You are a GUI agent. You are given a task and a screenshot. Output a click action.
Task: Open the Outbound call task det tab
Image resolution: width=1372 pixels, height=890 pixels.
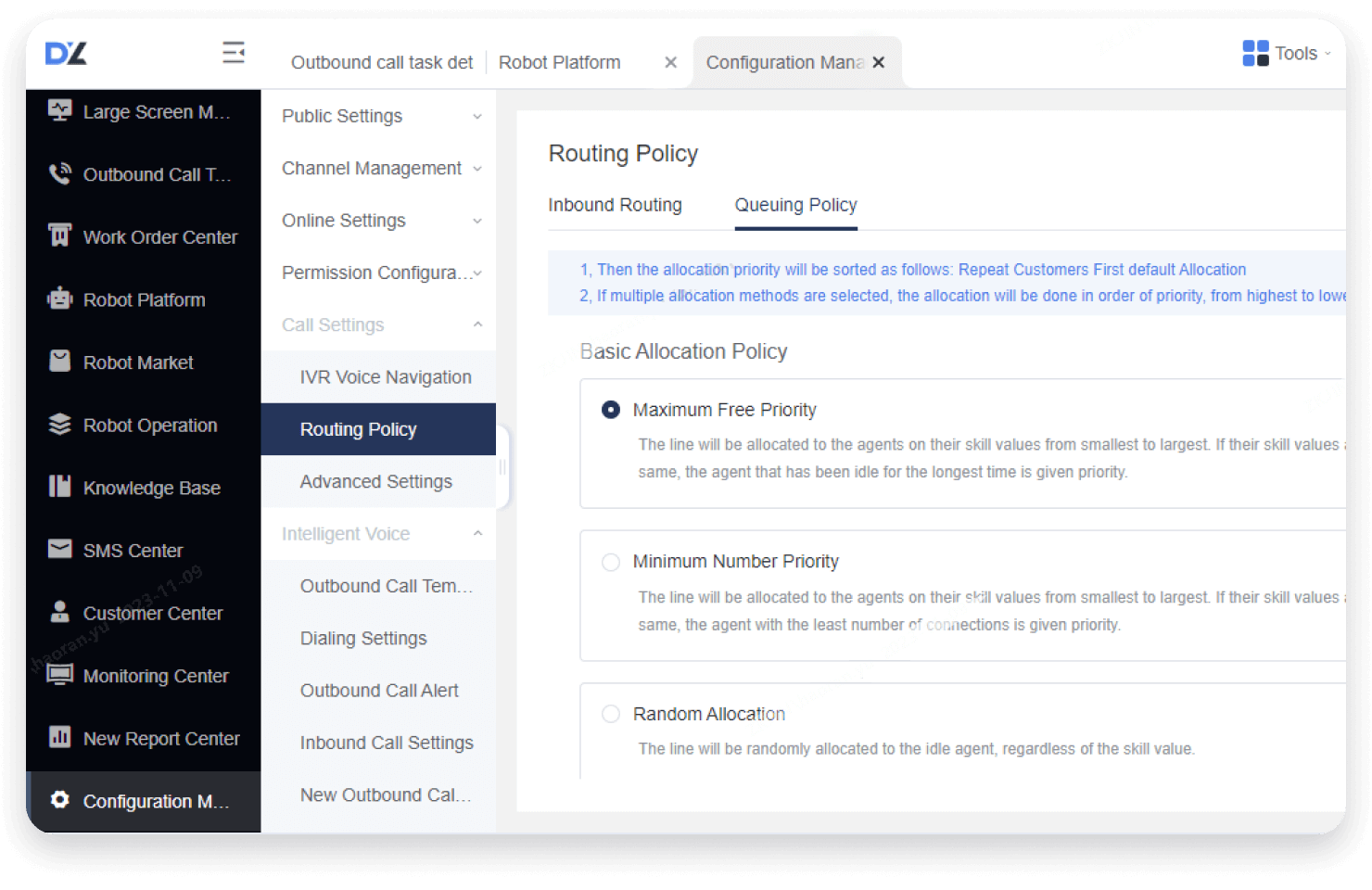click(381, 62)
